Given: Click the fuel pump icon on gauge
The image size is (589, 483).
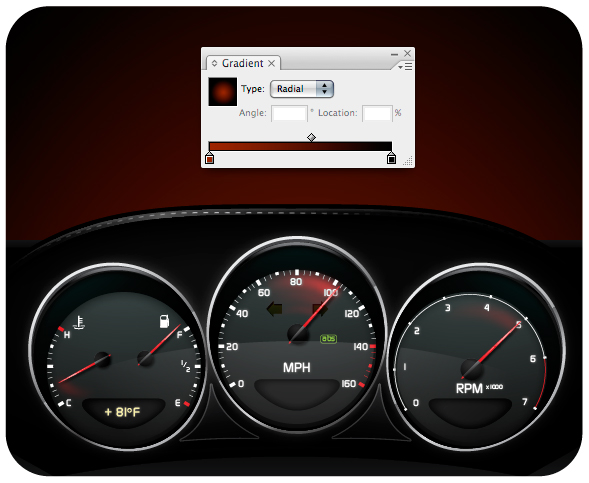Looking at the screenshot, I should click(165, 321).
